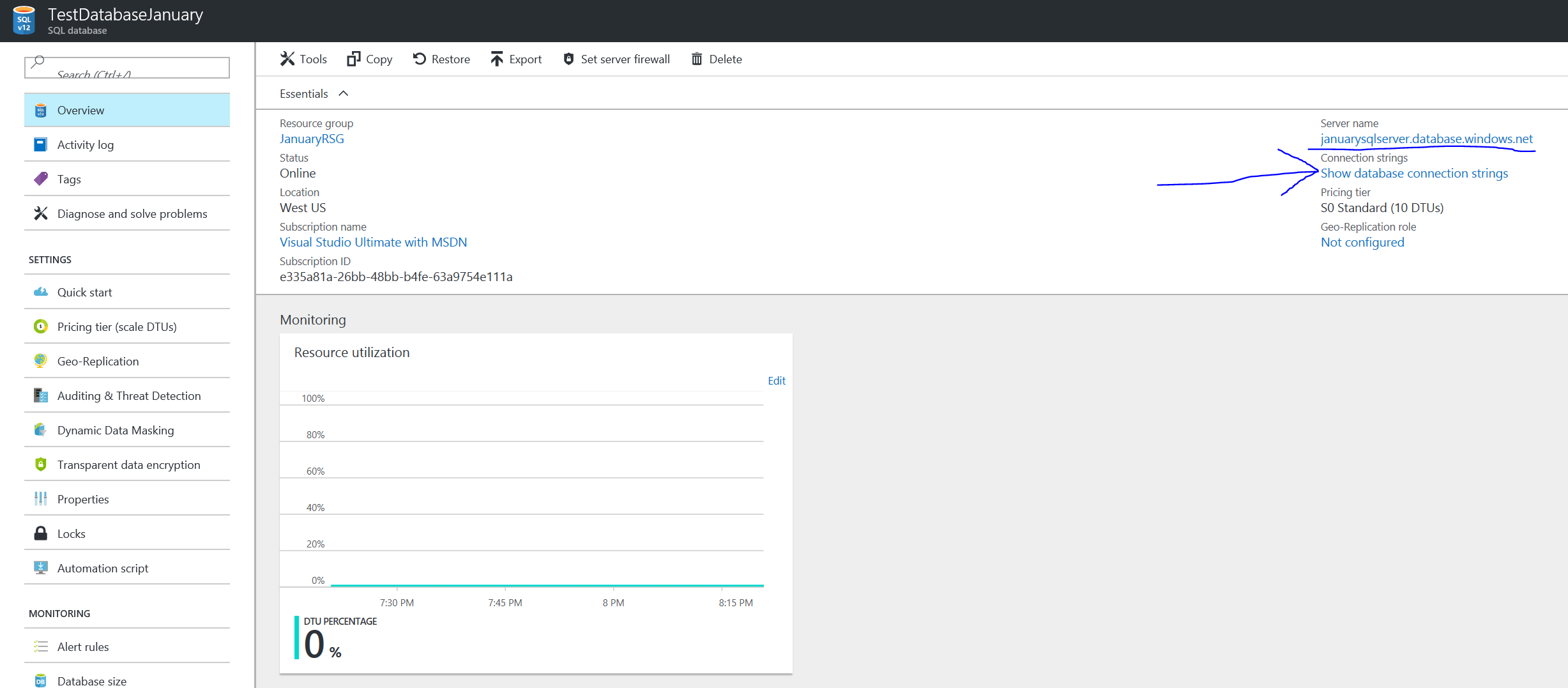Open Alert rules under Monitoring
Viewport: 1568px width, 688px height.
(x=127, y=646)
